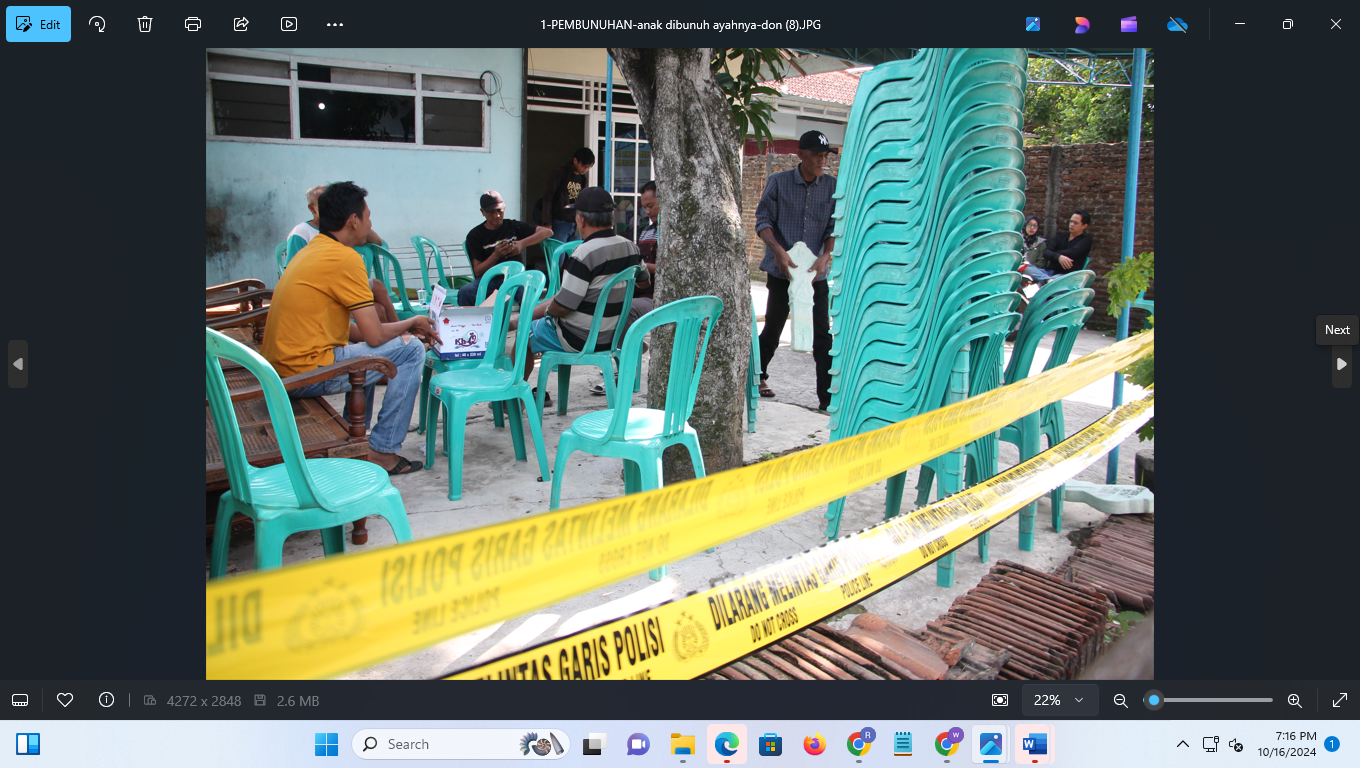Share the photo via share icon

pyautogui.click(x=241, y=24)
